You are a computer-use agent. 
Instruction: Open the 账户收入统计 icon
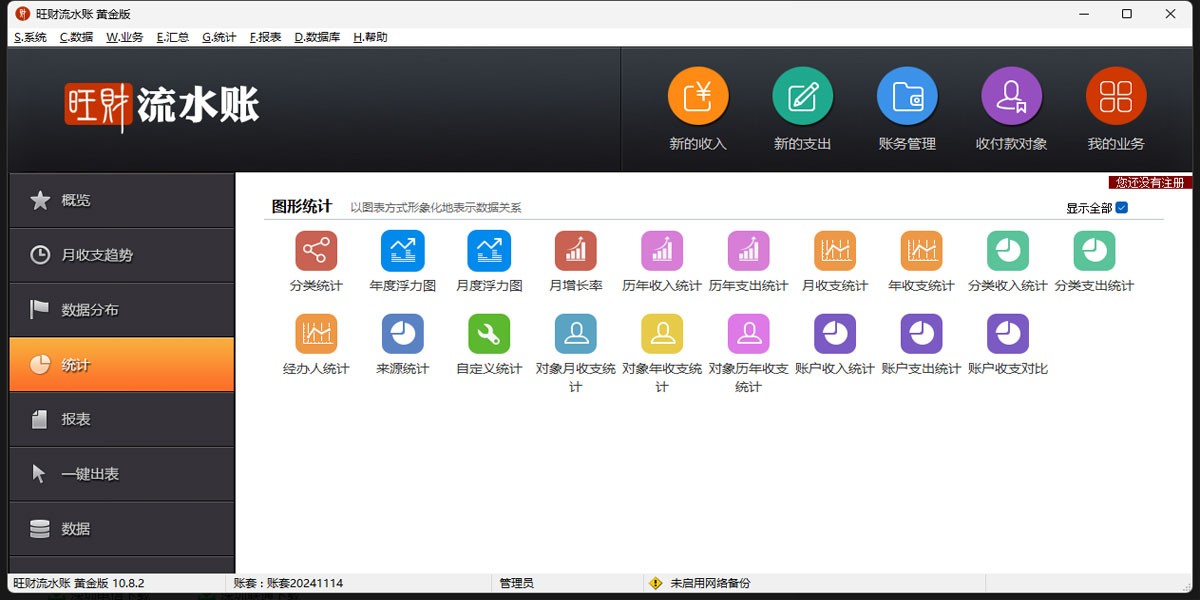(x=835, y=334)
